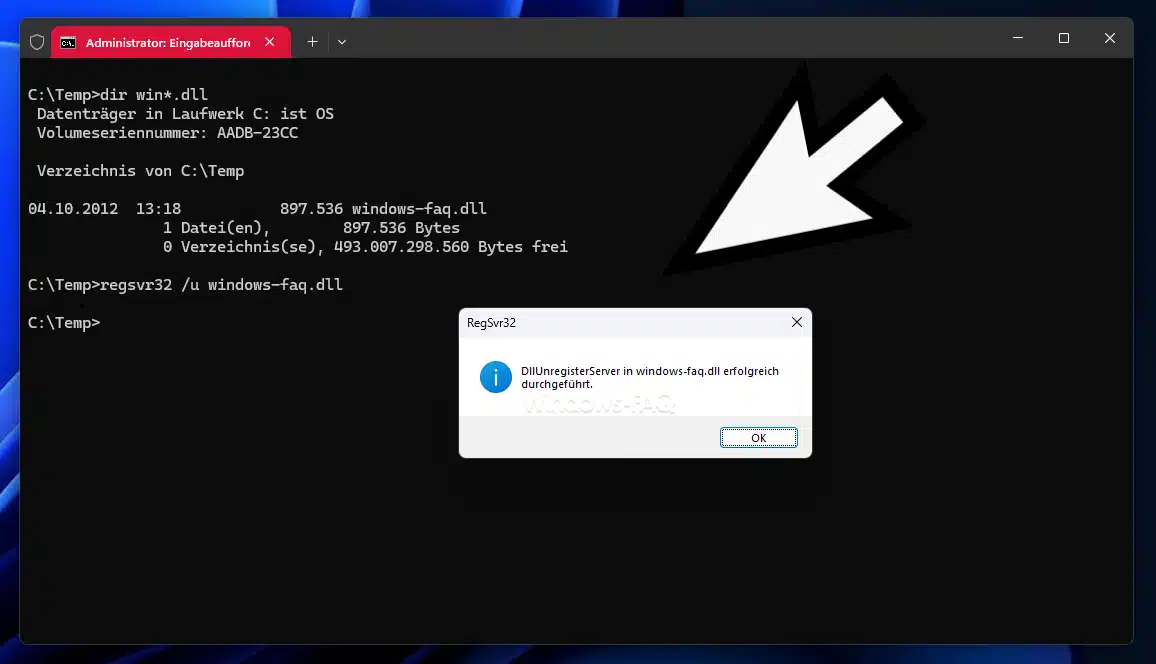This screenshot has height=664, width=1156.
Task: Click the 'Volumeseriennummer: AADB-23CC' line
Action: 167,133
